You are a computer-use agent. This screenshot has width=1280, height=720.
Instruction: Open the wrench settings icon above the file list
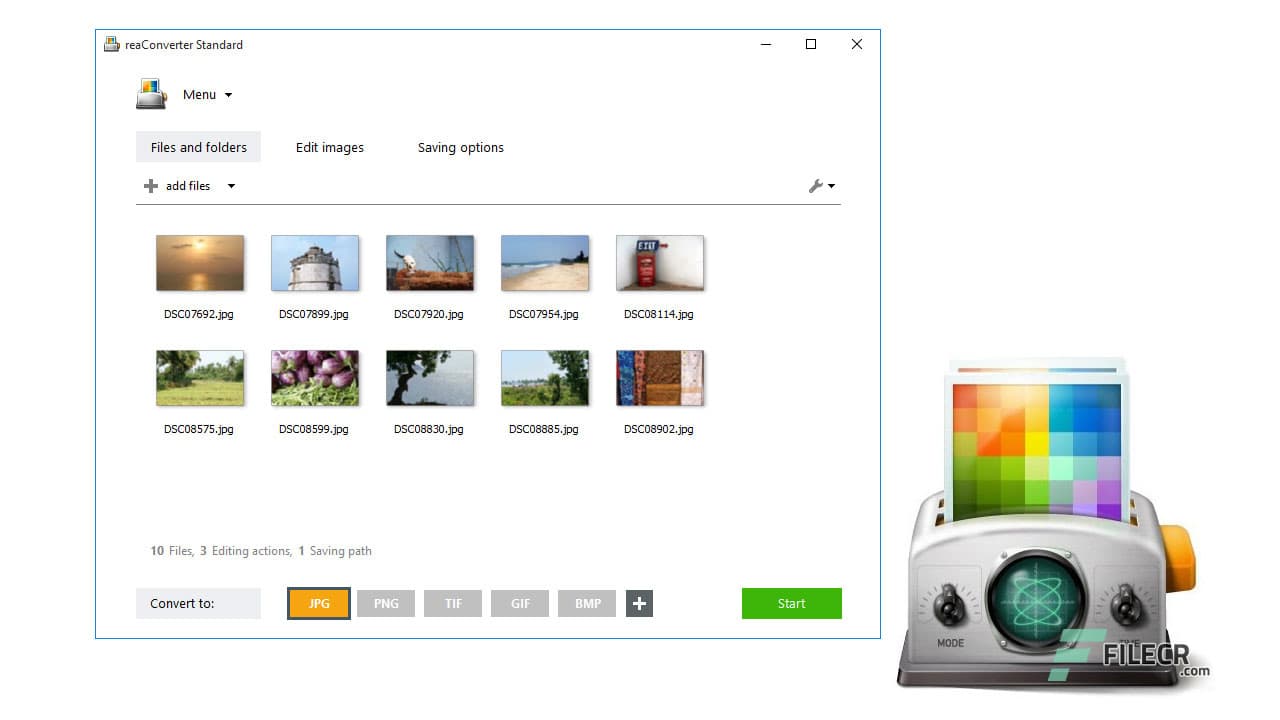(x=816, y=186)
